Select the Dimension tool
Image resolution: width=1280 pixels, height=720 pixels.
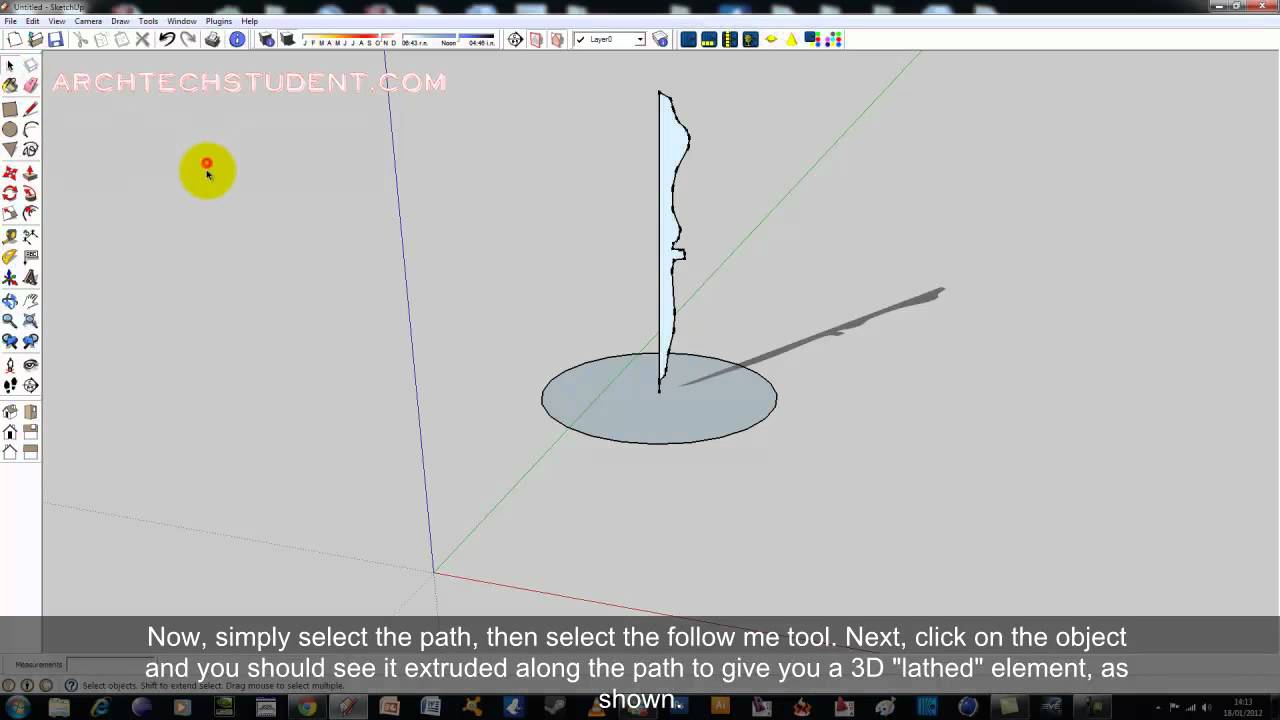tap(31, 237)
